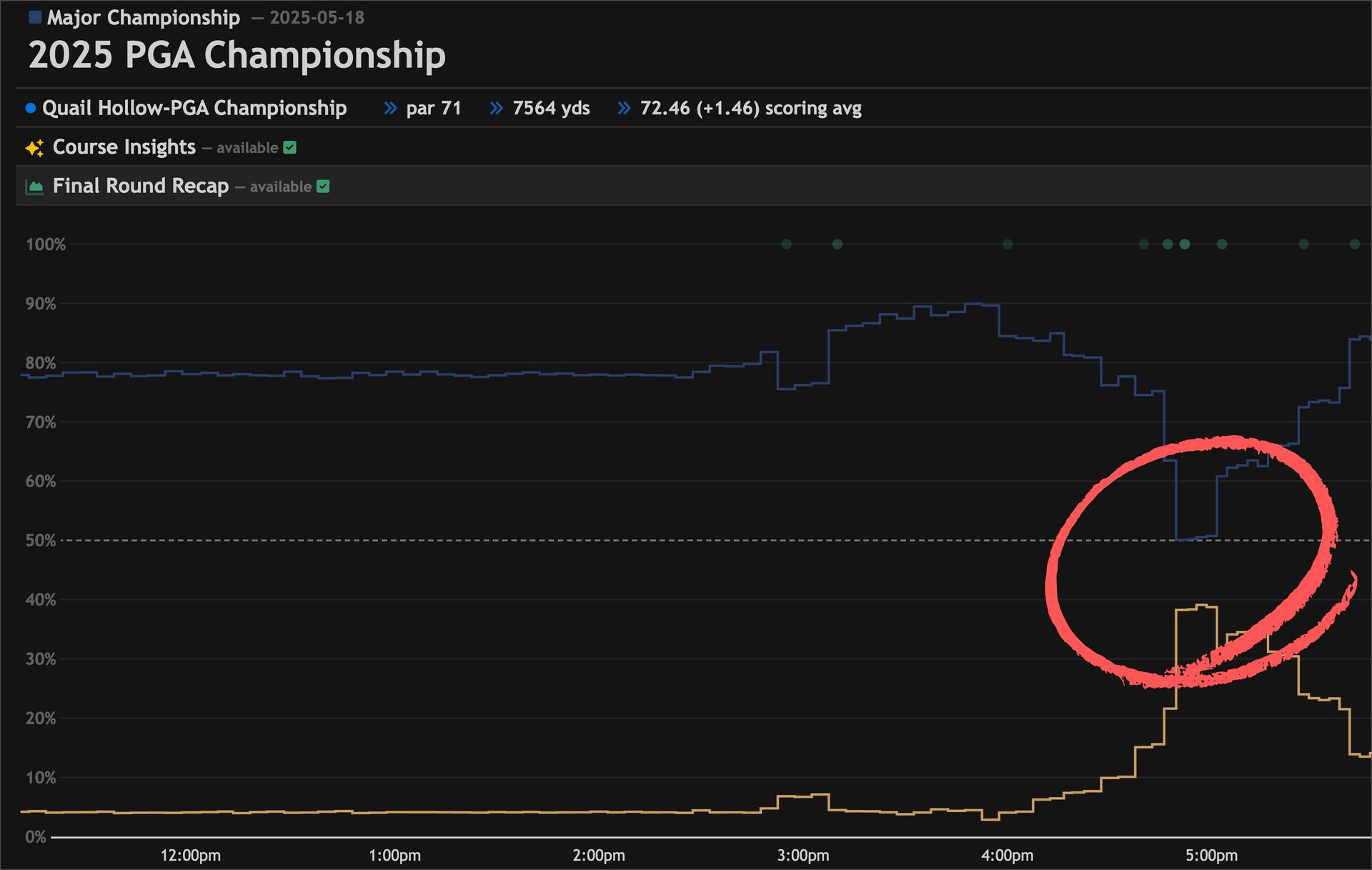The width and height of the screenshot is (1372, 870).
Task: Click the yellow line's peak near 39%
Action: (x=1202, y=606)
